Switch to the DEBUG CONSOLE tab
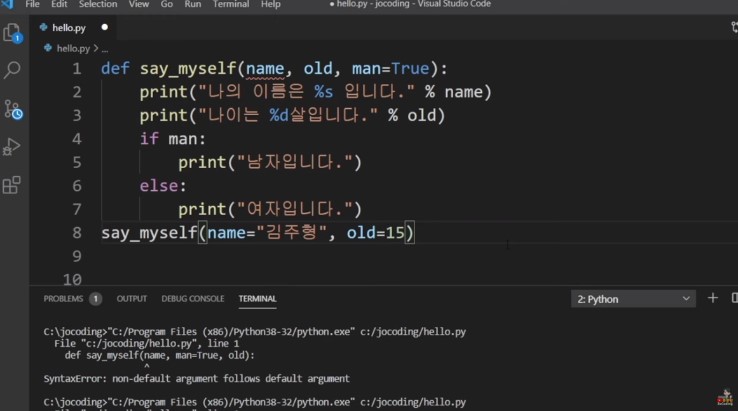The height and width of the screenshot is (411, 738). coord(192,299)
